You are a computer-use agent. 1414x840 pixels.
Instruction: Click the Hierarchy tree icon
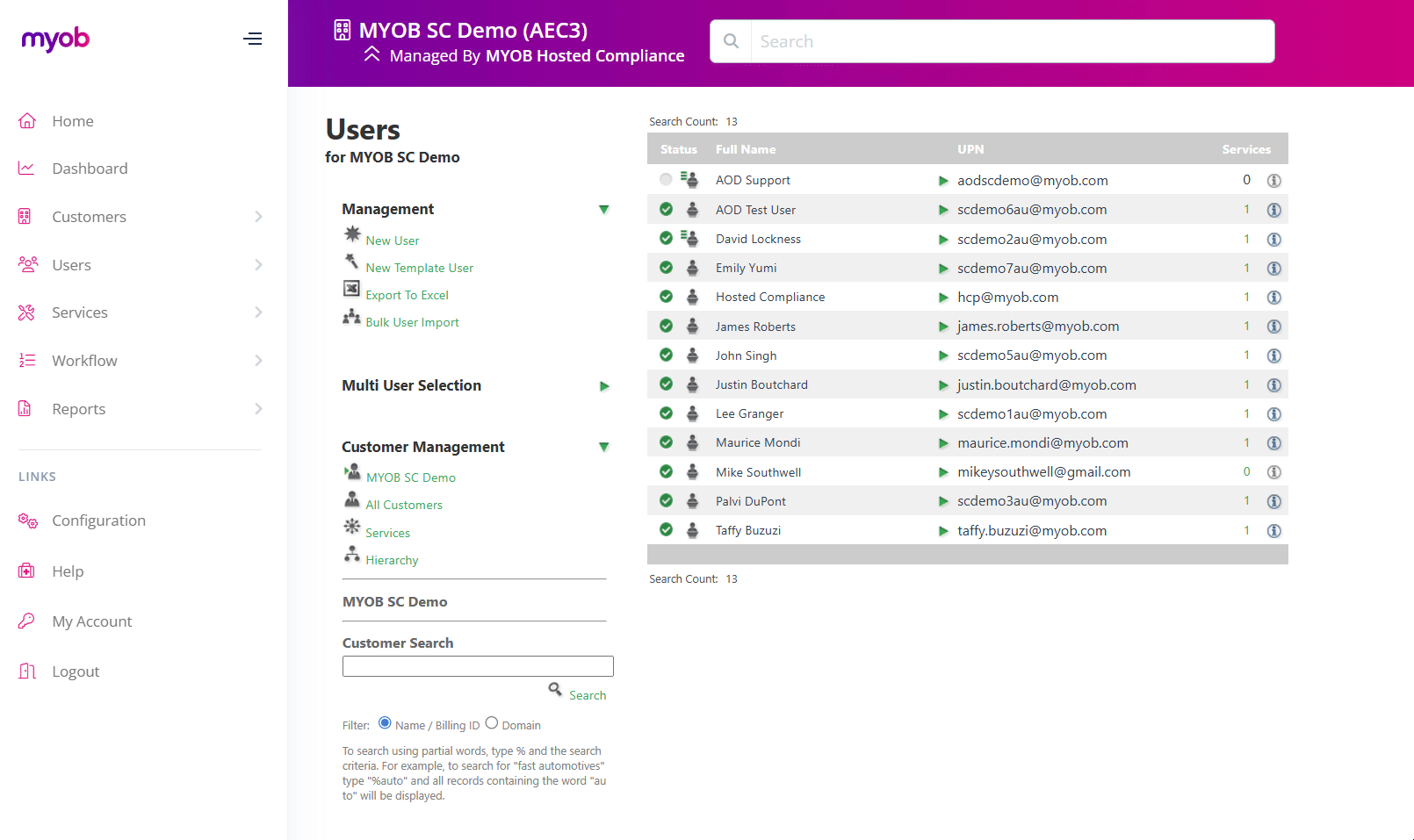[x=352, y=554]
